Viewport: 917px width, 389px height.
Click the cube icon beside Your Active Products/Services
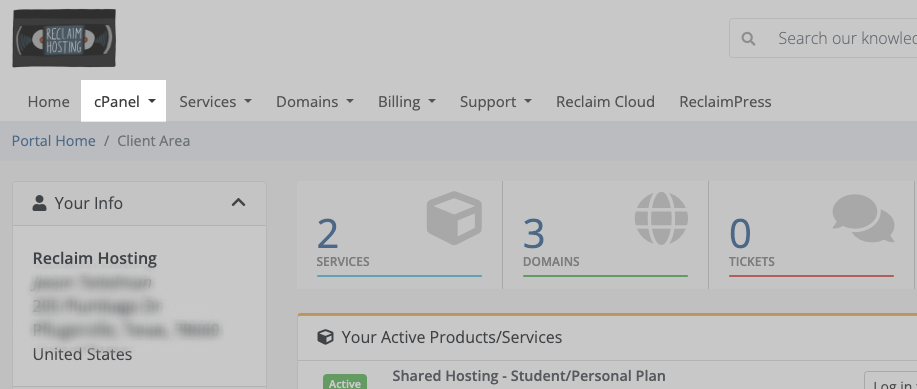coord(325,337)
